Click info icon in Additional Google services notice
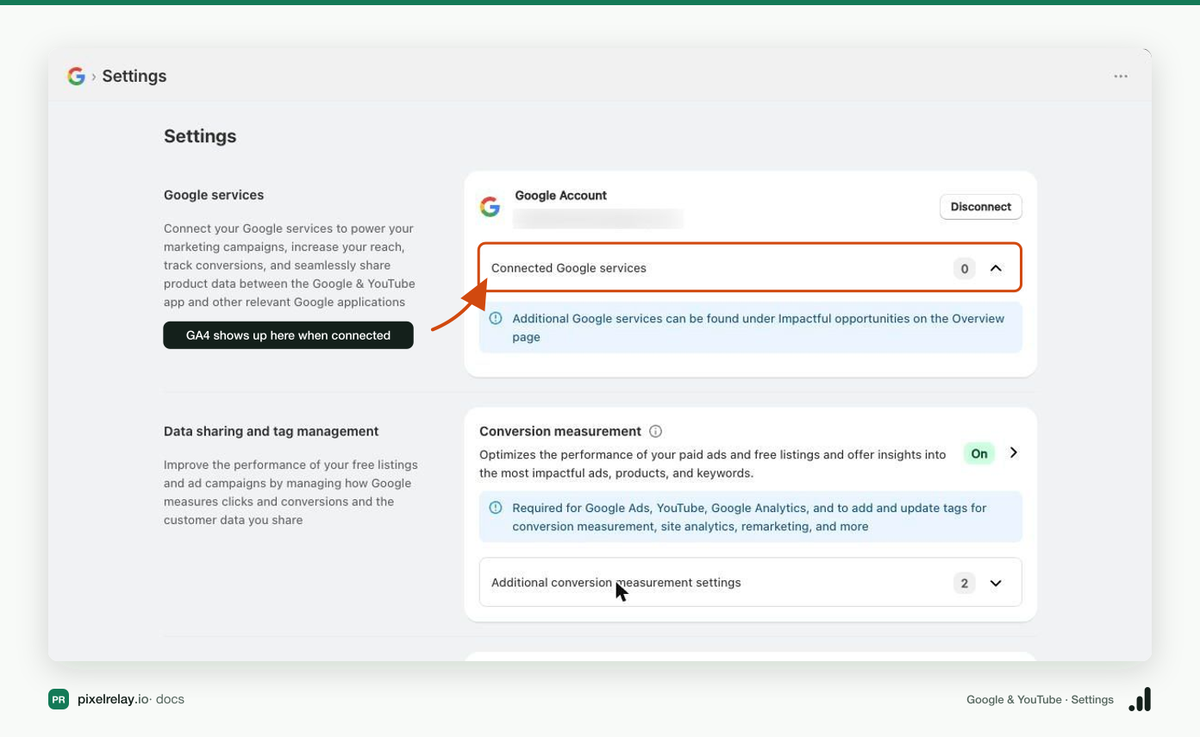The image size is (1200, 737). pos(496,318)
